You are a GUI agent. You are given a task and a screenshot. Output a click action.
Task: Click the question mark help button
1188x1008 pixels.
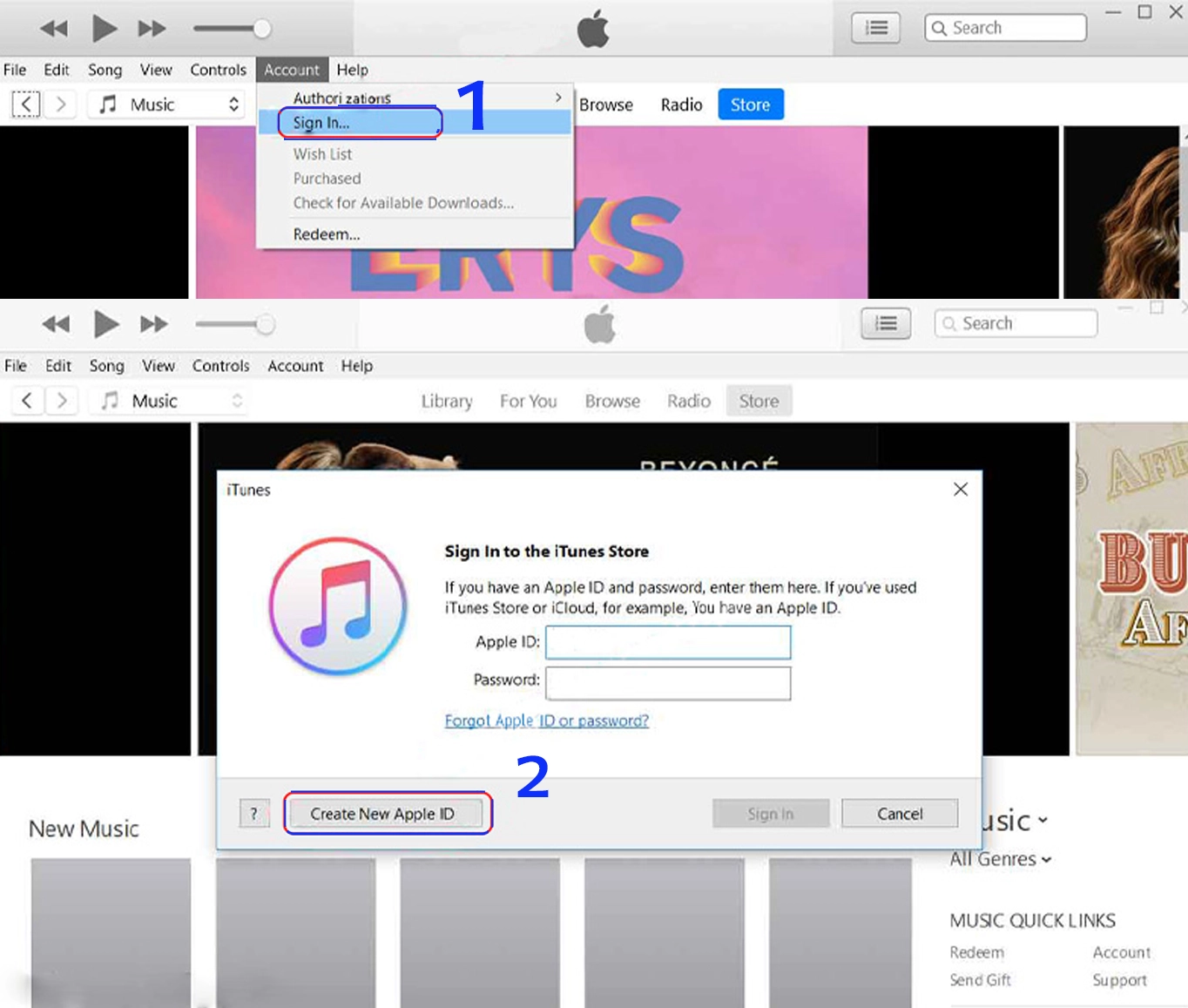click(254, 814)
